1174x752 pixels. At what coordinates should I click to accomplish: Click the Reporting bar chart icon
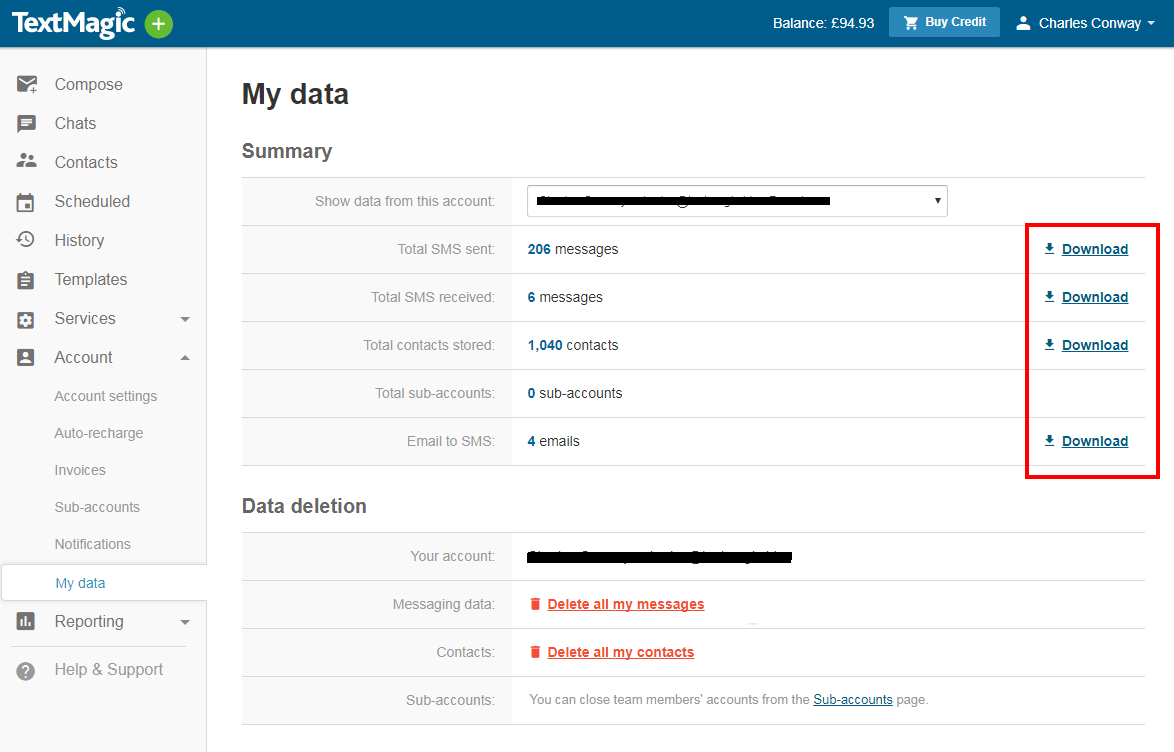pos(25,621)
